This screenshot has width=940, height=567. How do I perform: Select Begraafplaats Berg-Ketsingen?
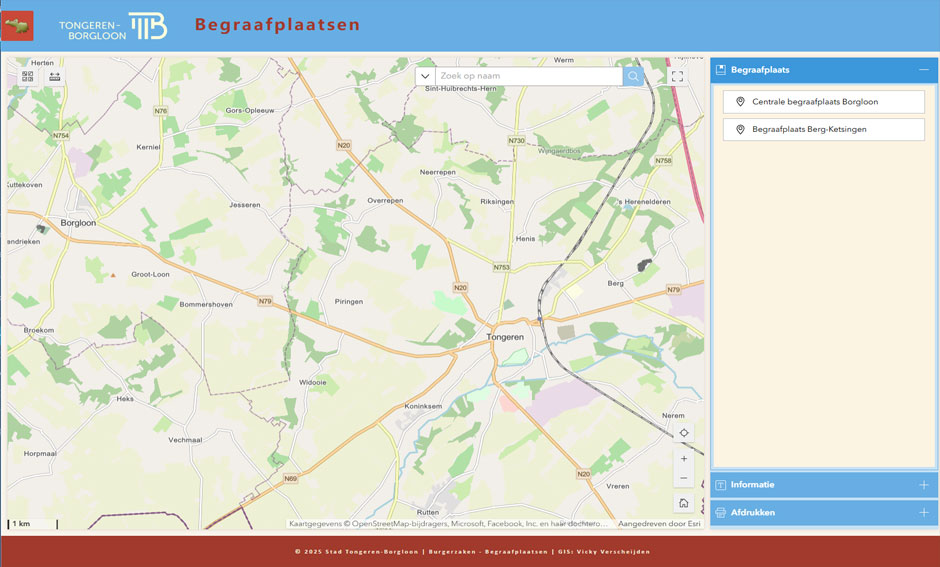pyautogui.click(x=823, y=130)
